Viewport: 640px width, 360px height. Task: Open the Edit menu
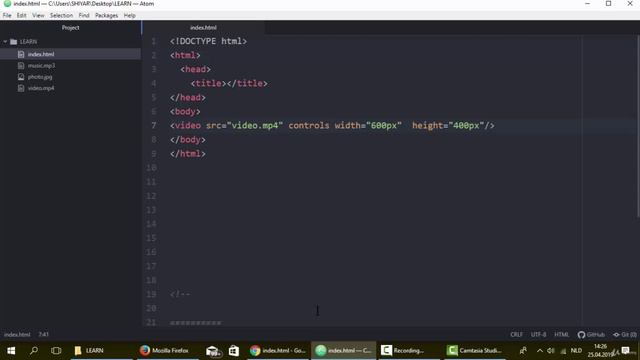click(22, 16)
